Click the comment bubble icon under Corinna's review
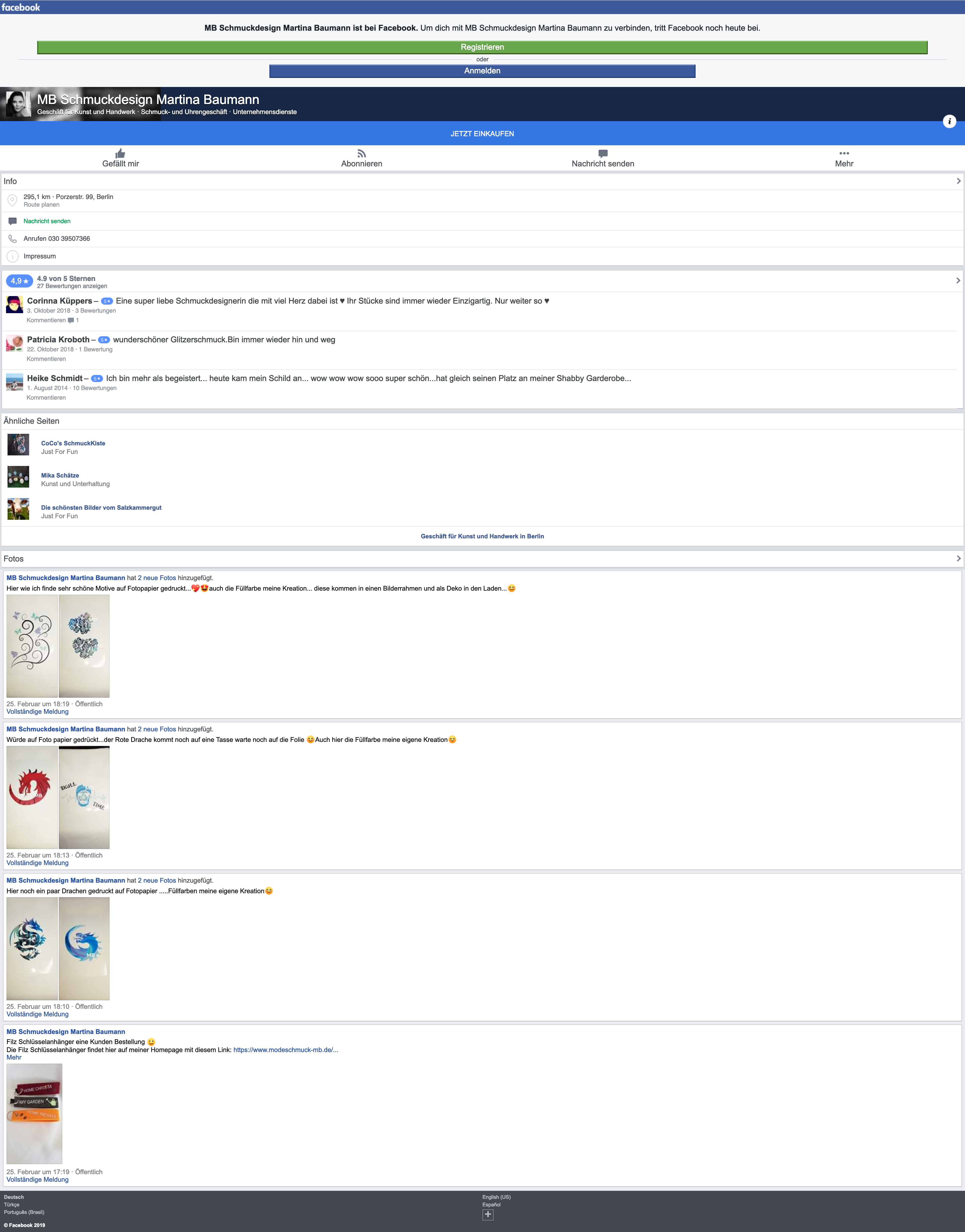Viewport: 965px width, 1232px height. pyautogui.click(x=71, y=320)
